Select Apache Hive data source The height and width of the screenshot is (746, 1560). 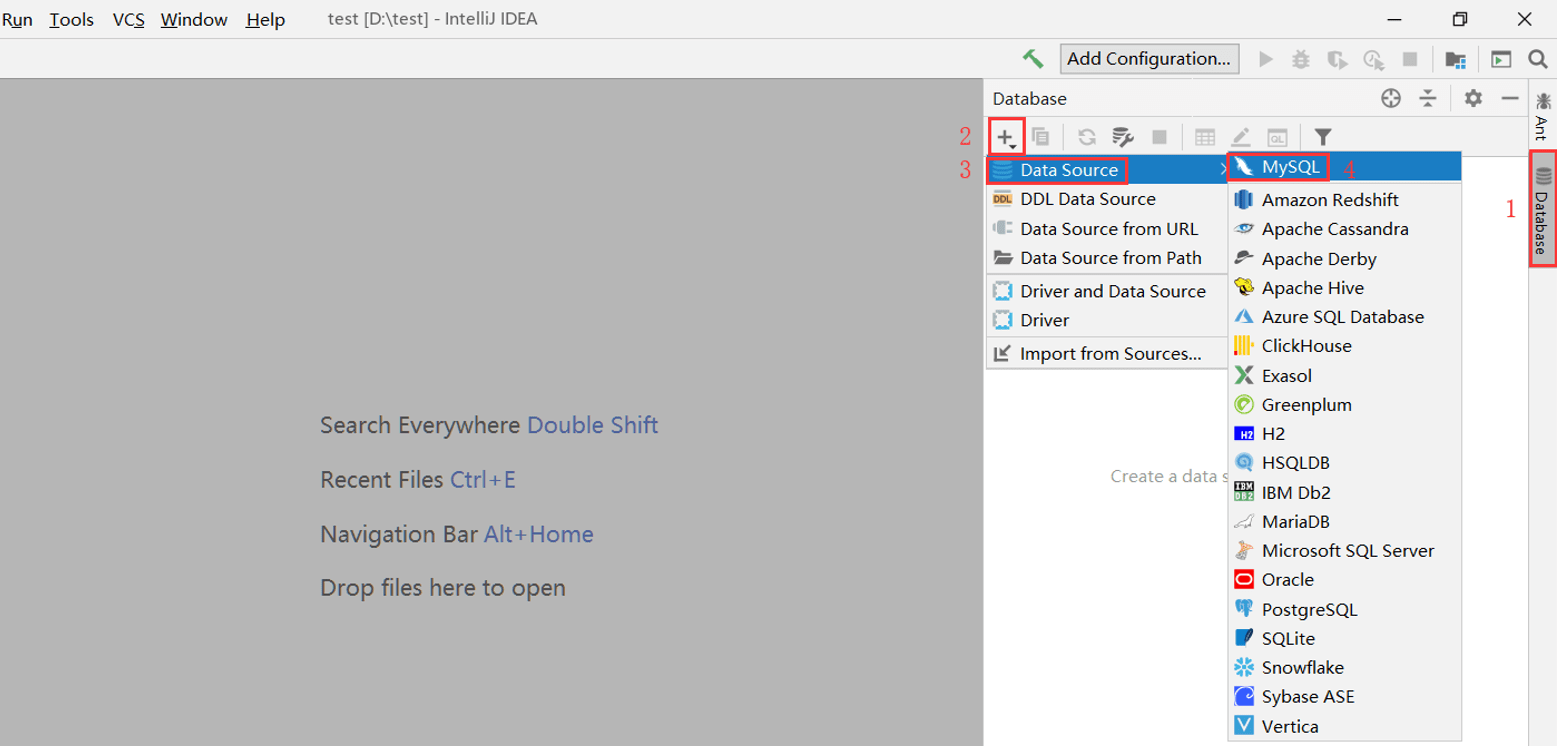click(1345, 288)
